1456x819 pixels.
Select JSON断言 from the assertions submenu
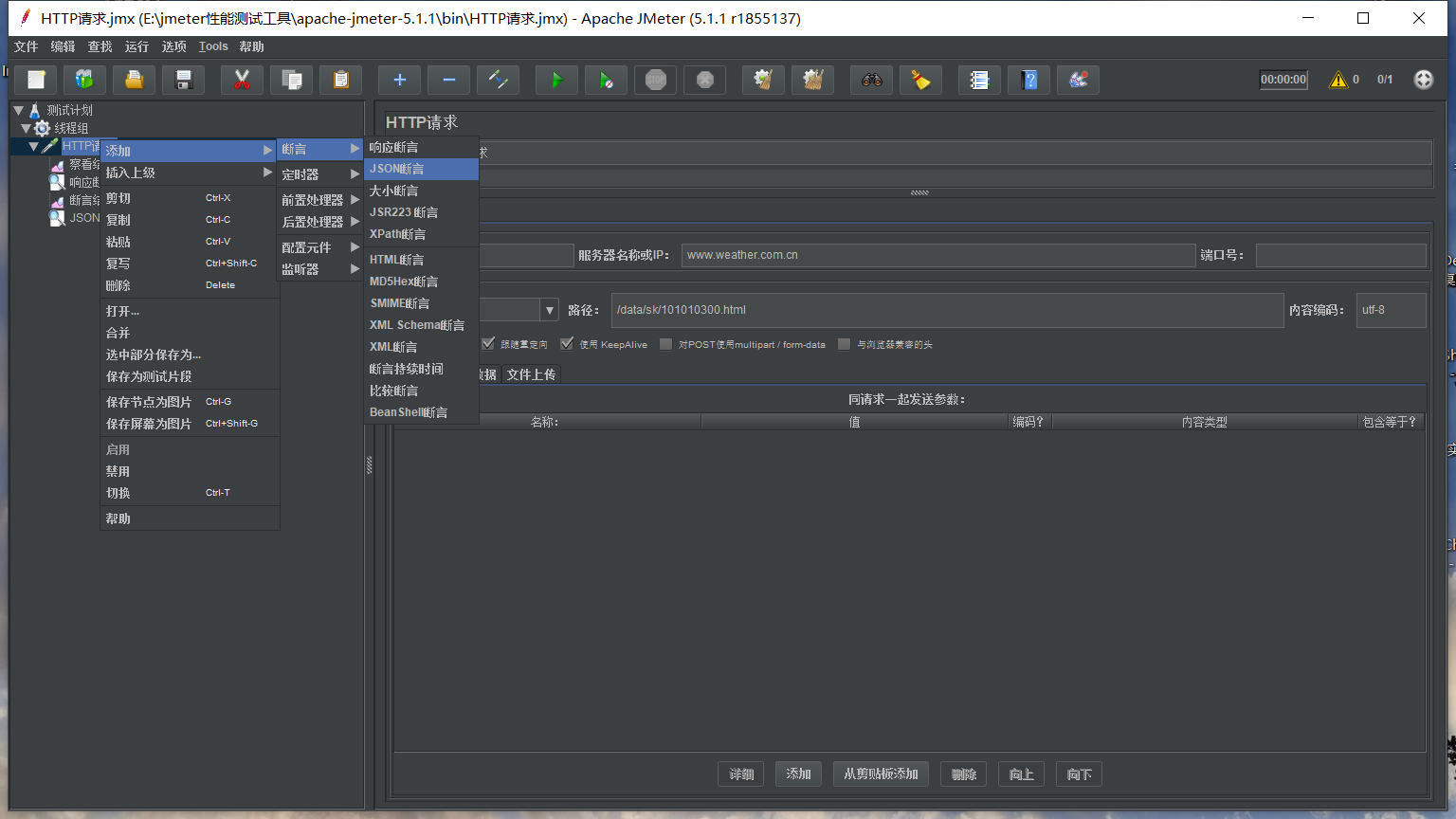coord(422,169)
